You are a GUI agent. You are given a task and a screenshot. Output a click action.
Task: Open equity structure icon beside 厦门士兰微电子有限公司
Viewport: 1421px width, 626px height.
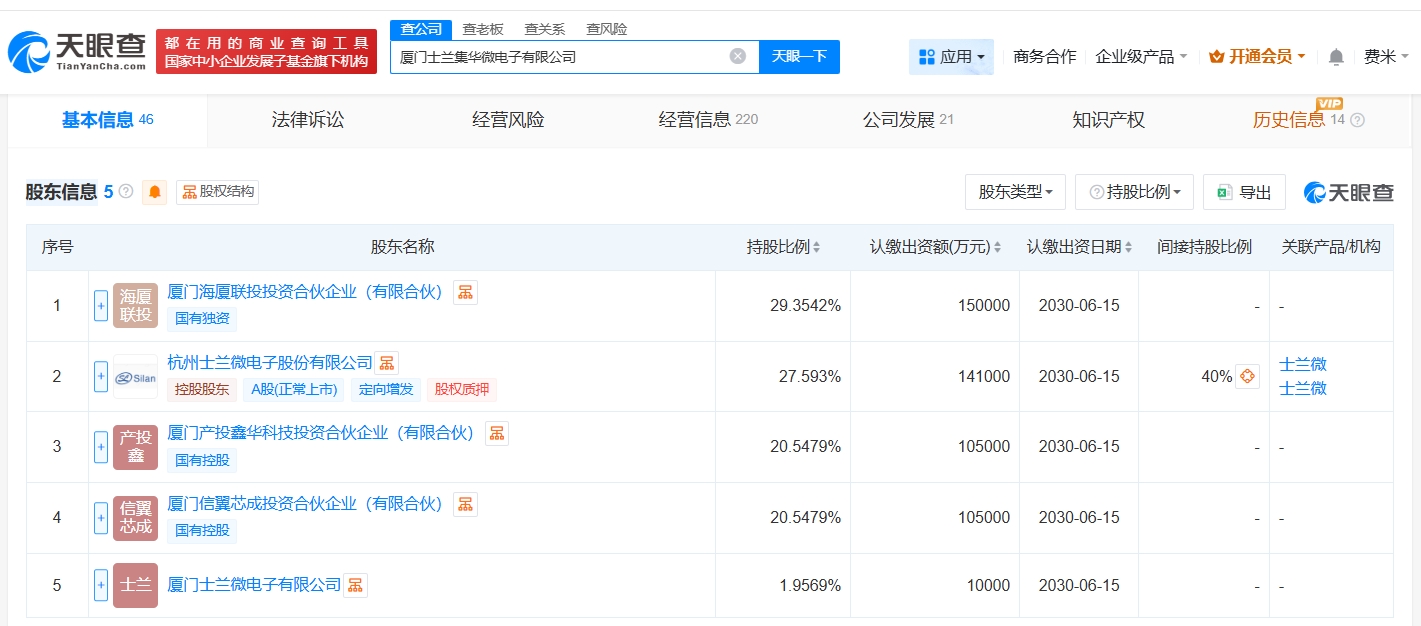(355, 585)
